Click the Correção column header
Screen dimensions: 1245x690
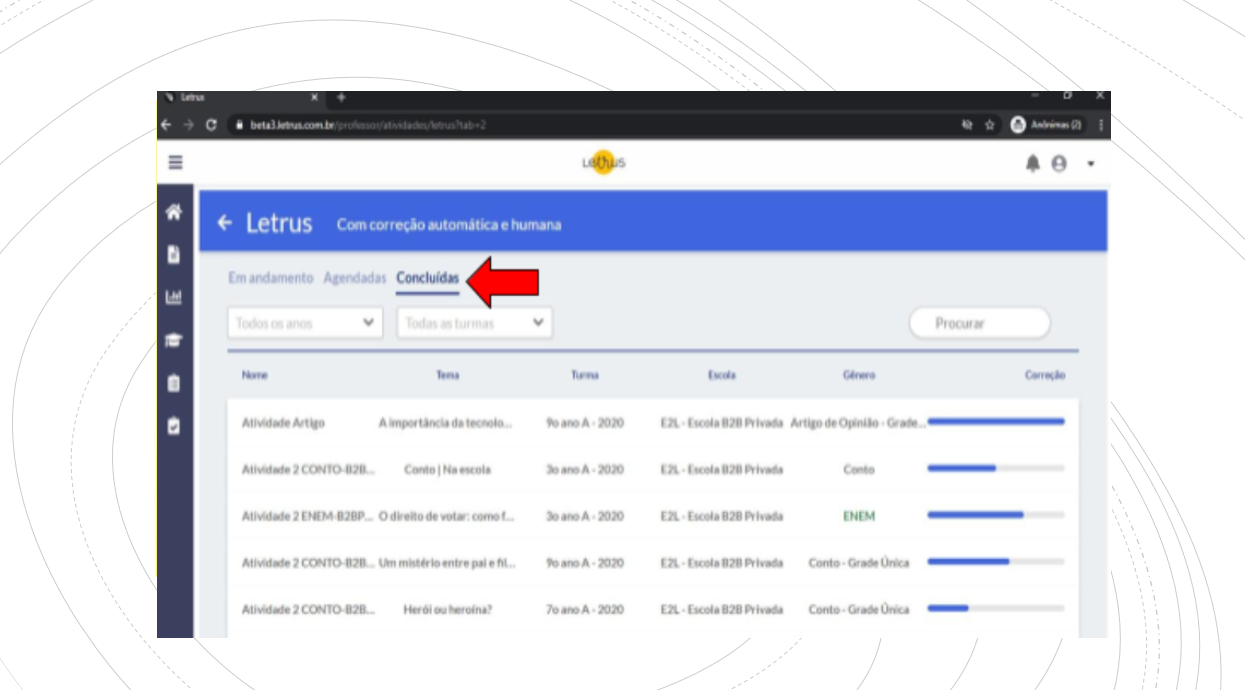point(1045,375)
